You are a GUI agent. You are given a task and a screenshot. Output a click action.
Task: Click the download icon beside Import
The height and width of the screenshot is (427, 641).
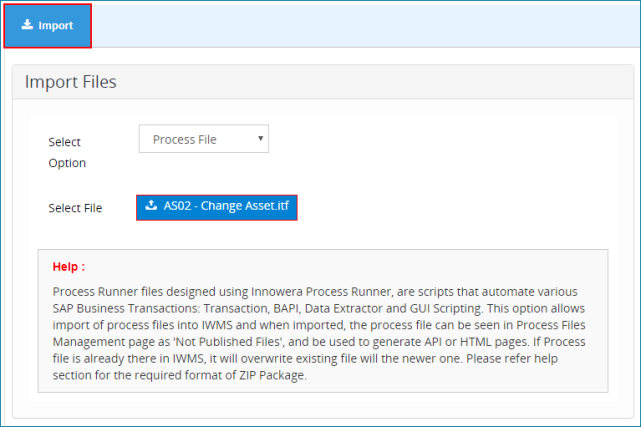pyautogui.click(x=27, y=25)
